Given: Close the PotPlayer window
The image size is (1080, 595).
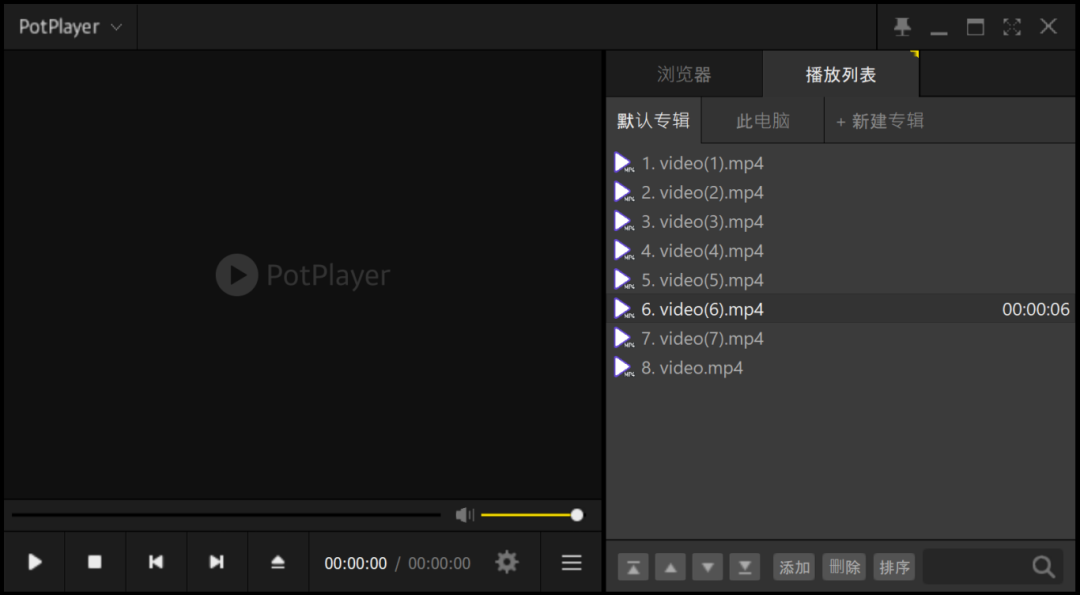Looking at the screenshot, I should click(x=1048, y=27).
